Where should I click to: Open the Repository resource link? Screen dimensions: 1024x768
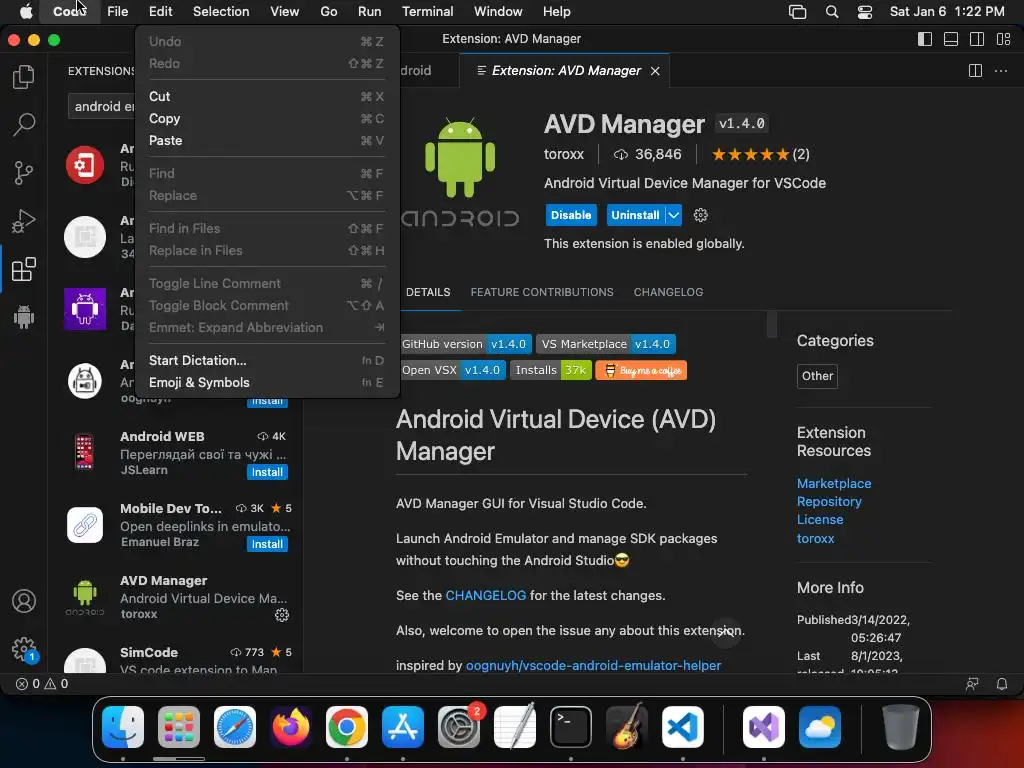(x=829, y=502)
